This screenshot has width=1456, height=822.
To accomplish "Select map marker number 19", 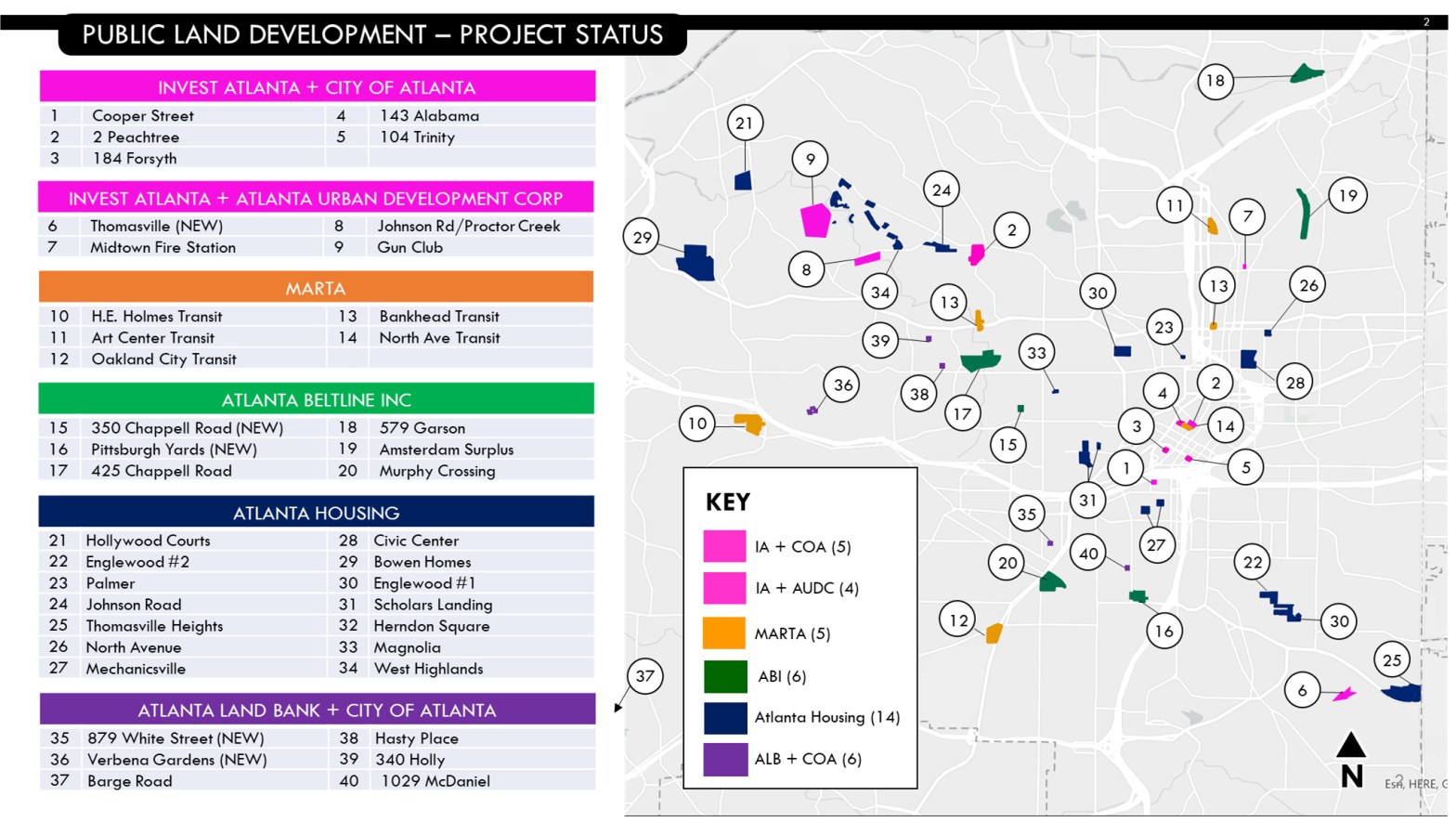I will [1347, 196].
